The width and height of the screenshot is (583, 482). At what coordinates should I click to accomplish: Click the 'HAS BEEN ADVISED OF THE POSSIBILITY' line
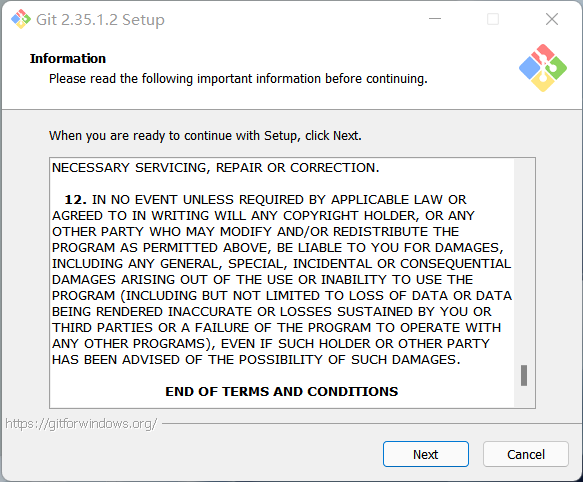pyautogui.click(x=256, y=360)
